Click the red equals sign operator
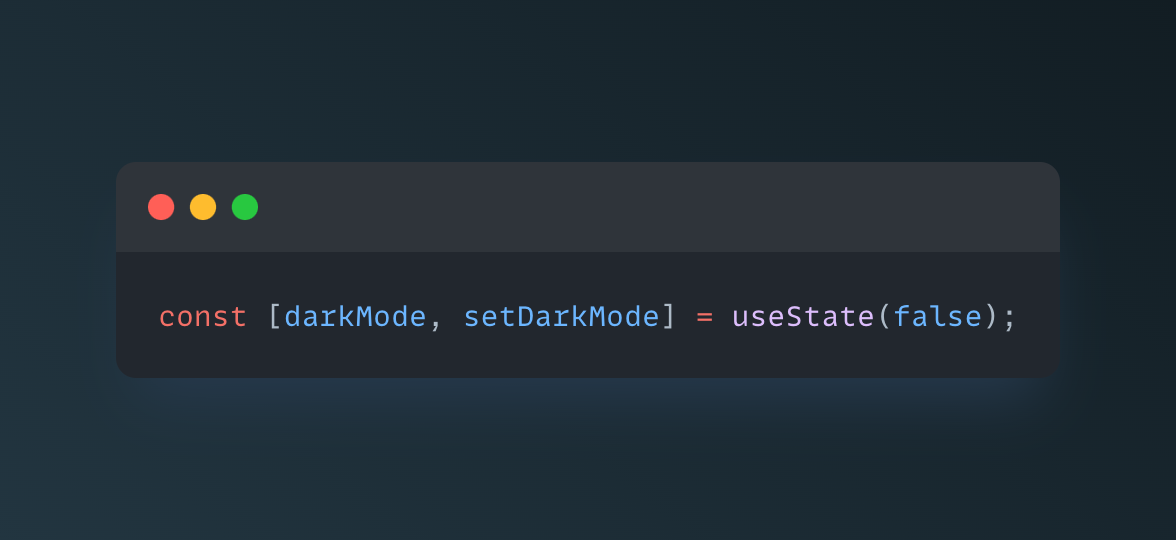The width and height of the screenshot is (1176, 540). pyautogui.click(x=704, y=318)
